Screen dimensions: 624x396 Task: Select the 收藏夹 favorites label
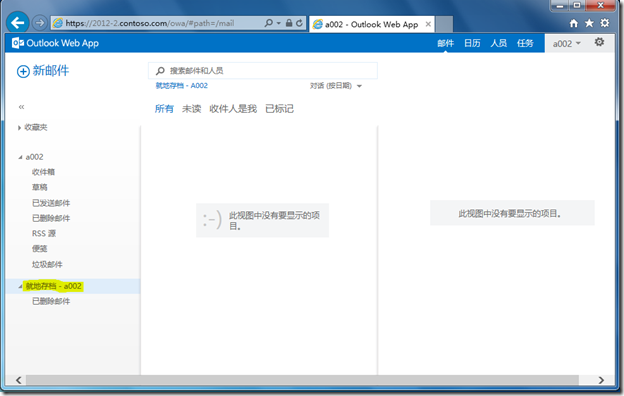(36, 127)
